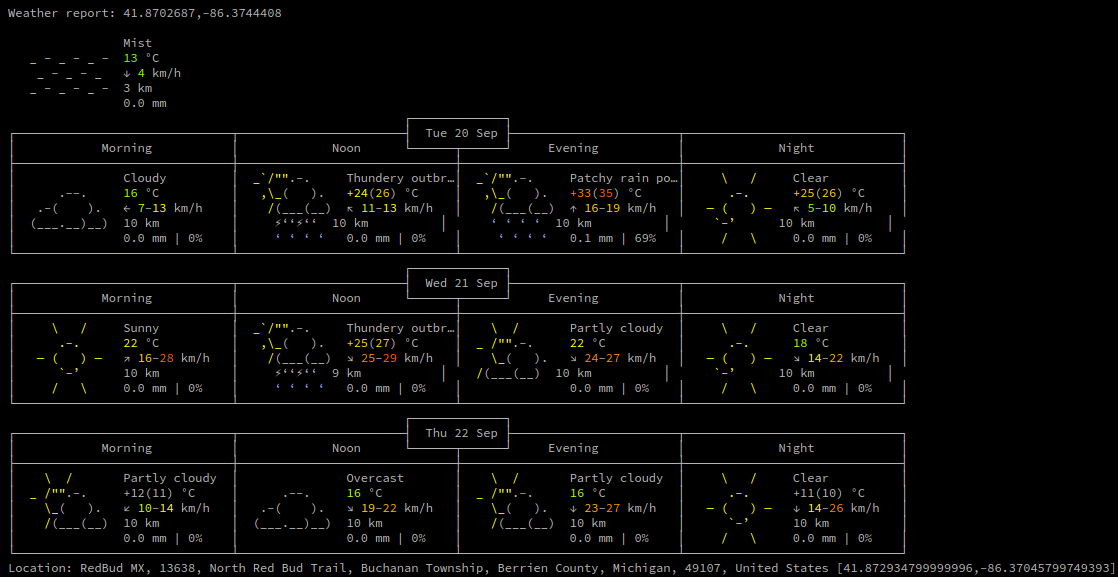Image resolution: width=1118 pixels, height=577 pixels.
Task: Click the '0.1 mm | 69%' precipitation value
Action: coord(613,238)
